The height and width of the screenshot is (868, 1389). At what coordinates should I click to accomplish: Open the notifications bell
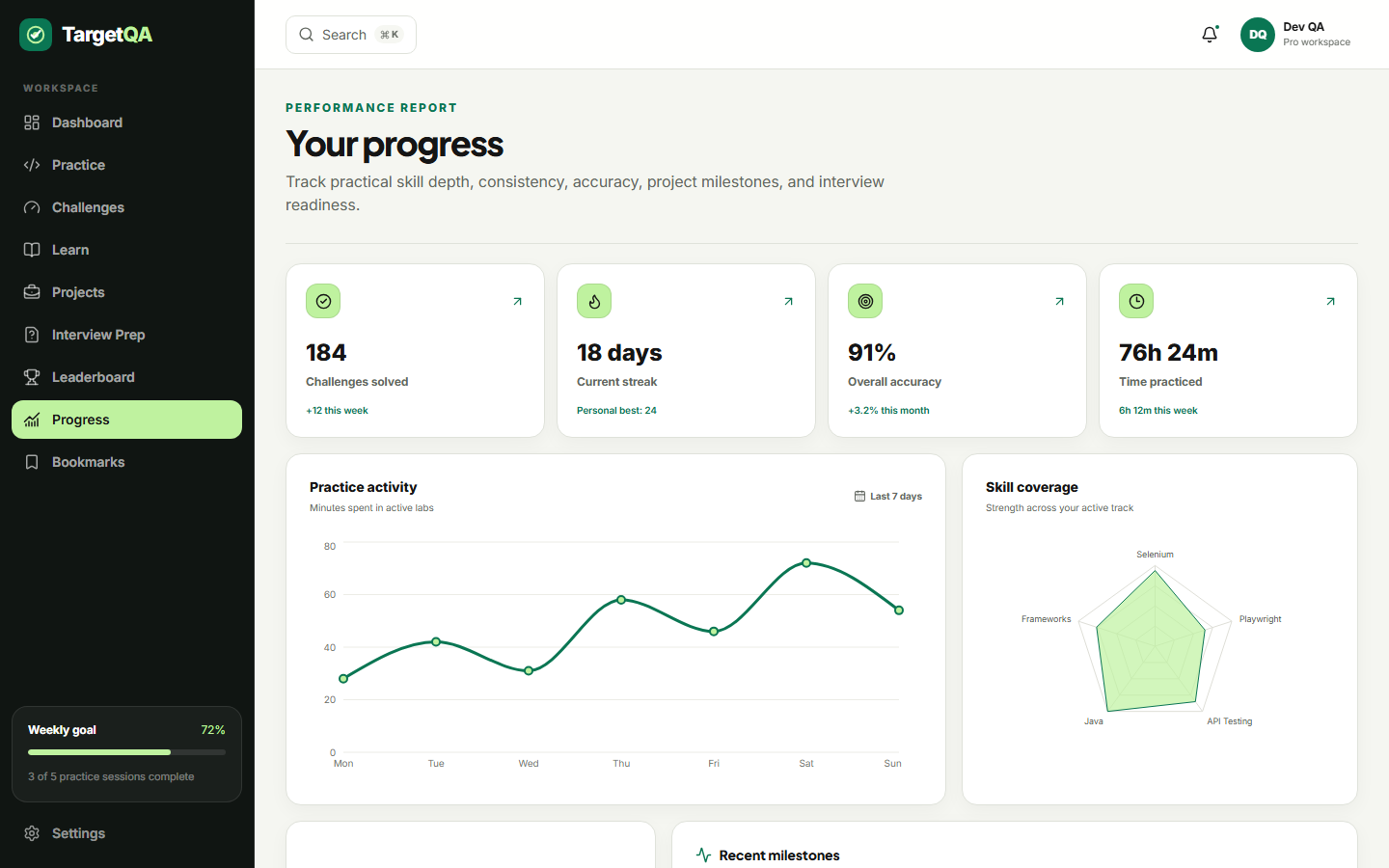click(x=1210, y=35)
